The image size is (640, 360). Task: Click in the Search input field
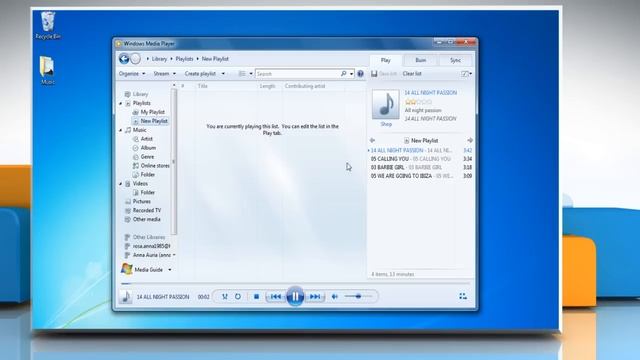tap(298, 74)
